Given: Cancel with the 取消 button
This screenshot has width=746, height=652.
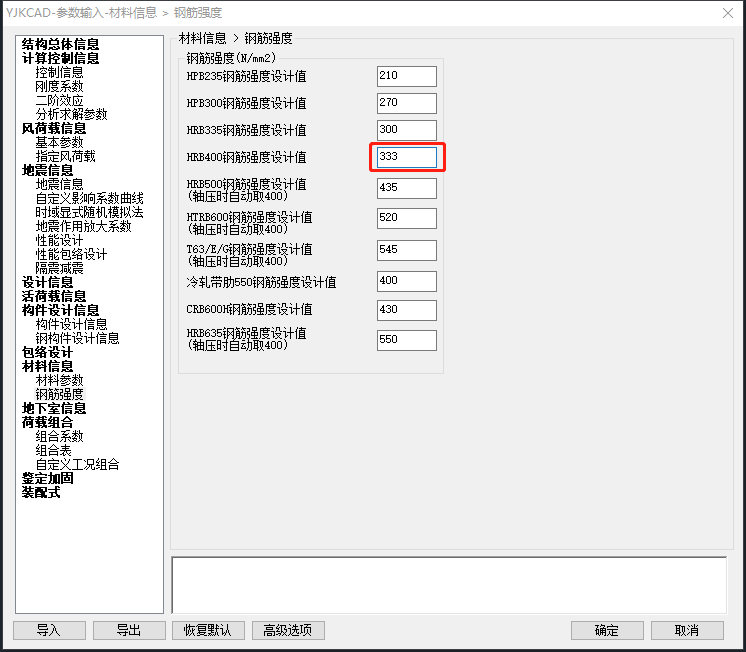Looking at the screenshot, I should coord(687,631).
